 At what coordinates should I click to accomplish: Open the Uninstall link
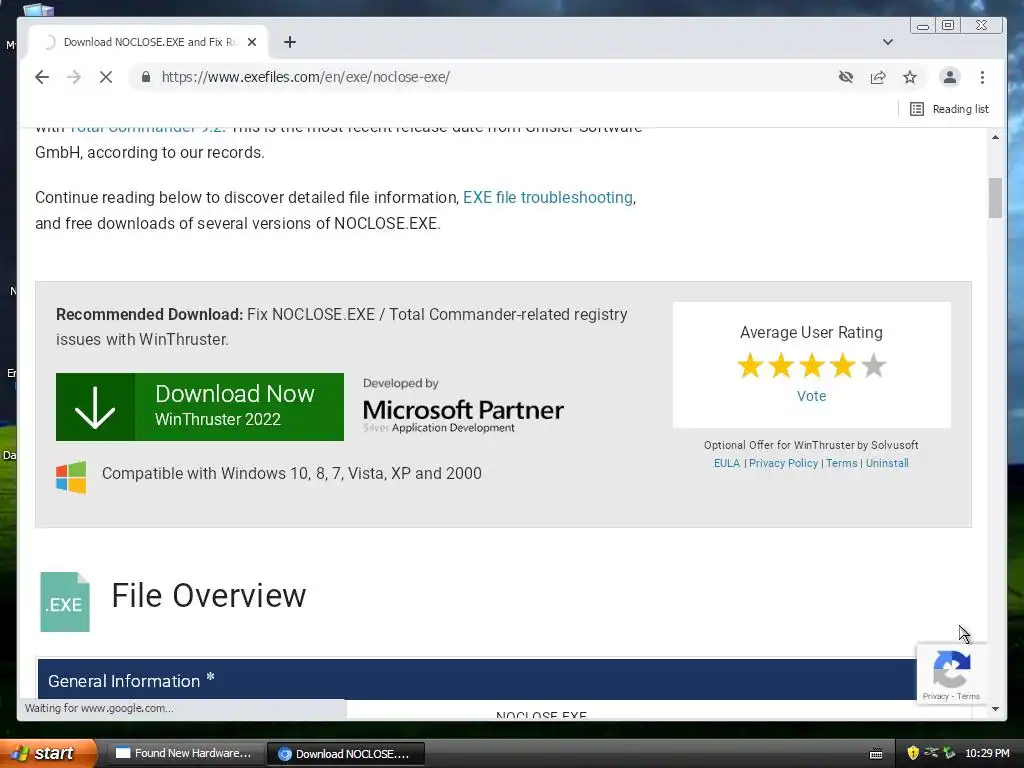pos(887,463)
